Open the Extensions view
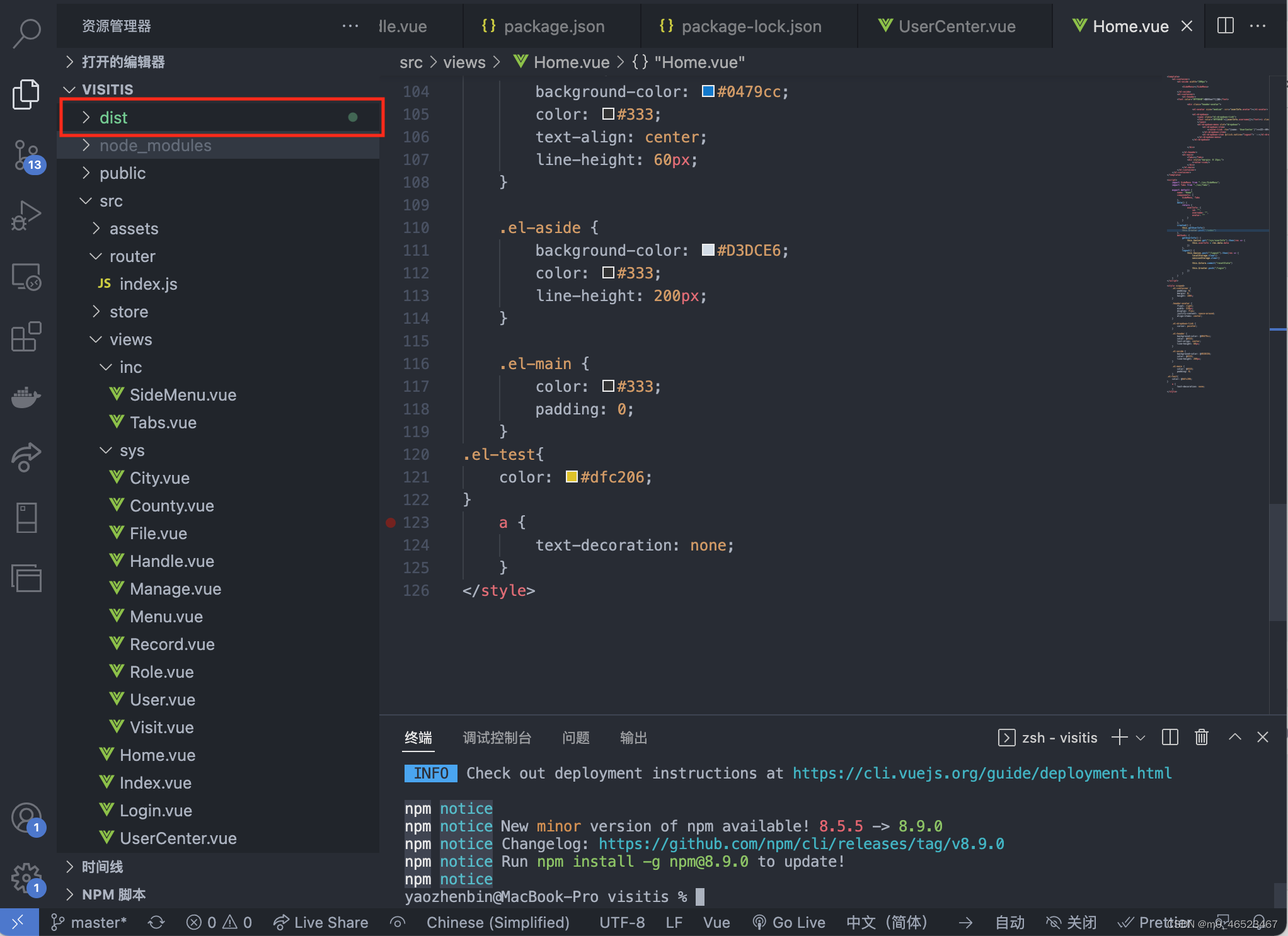 coord(26,336)
